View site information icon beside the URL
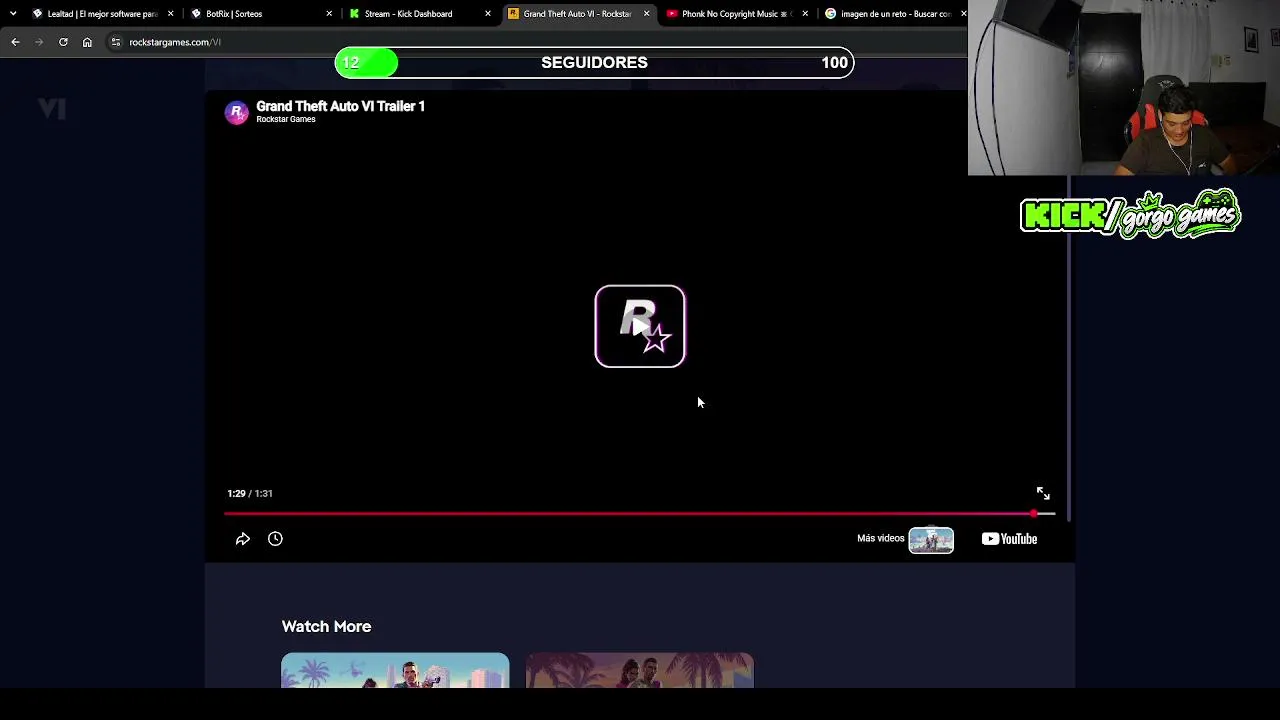This screenshot has width=1280, height=720. [116, 42]
